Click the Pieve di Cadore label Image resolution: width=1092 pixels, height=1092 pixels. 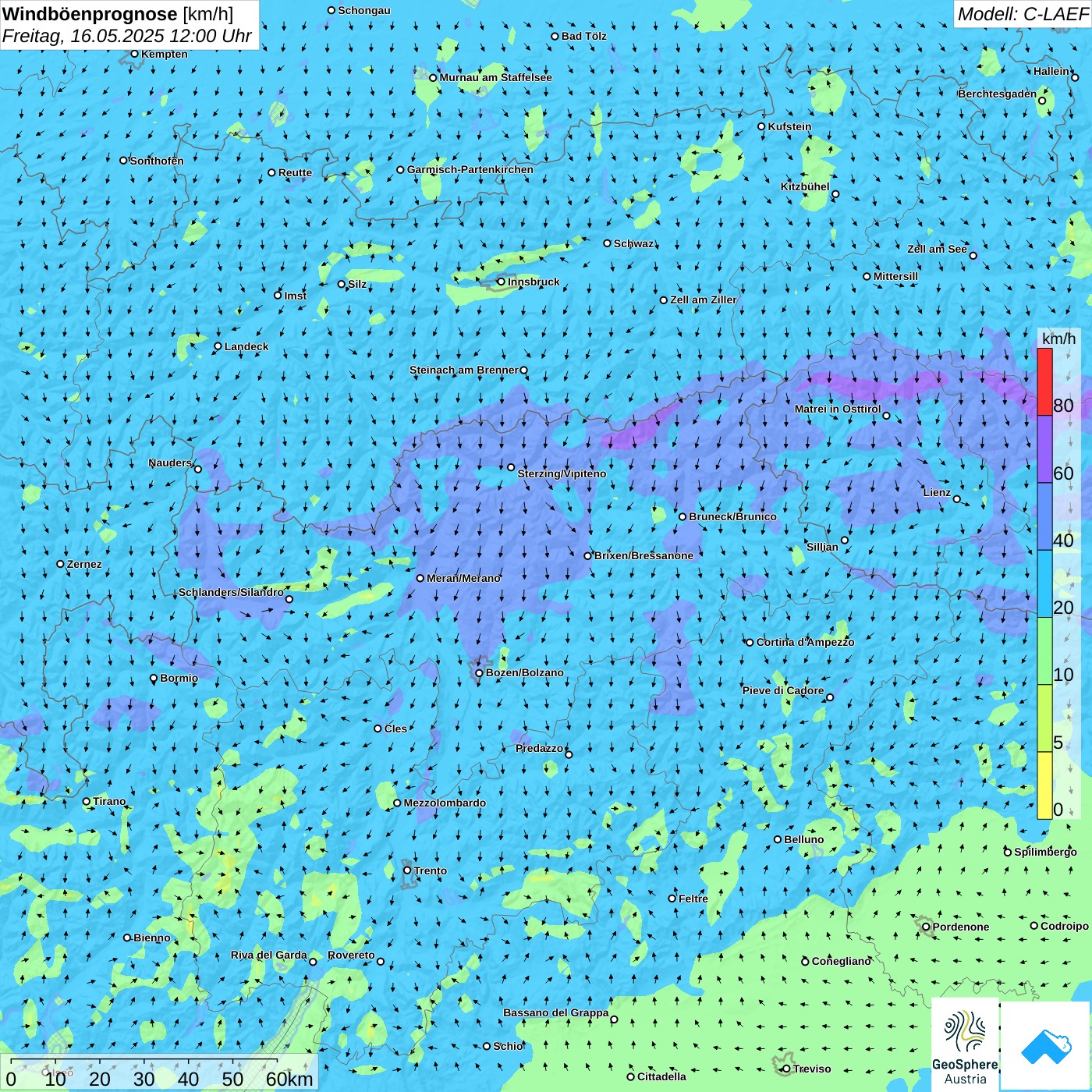click(x=783, y=690)
